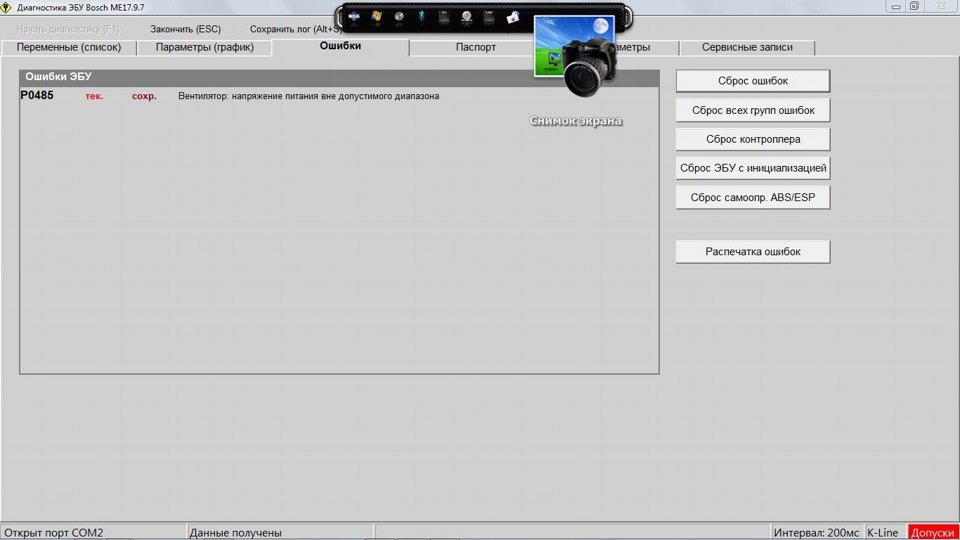Go to Сервисные записи tab
Viewport: 960px width, 540px height.
point(746,48)
